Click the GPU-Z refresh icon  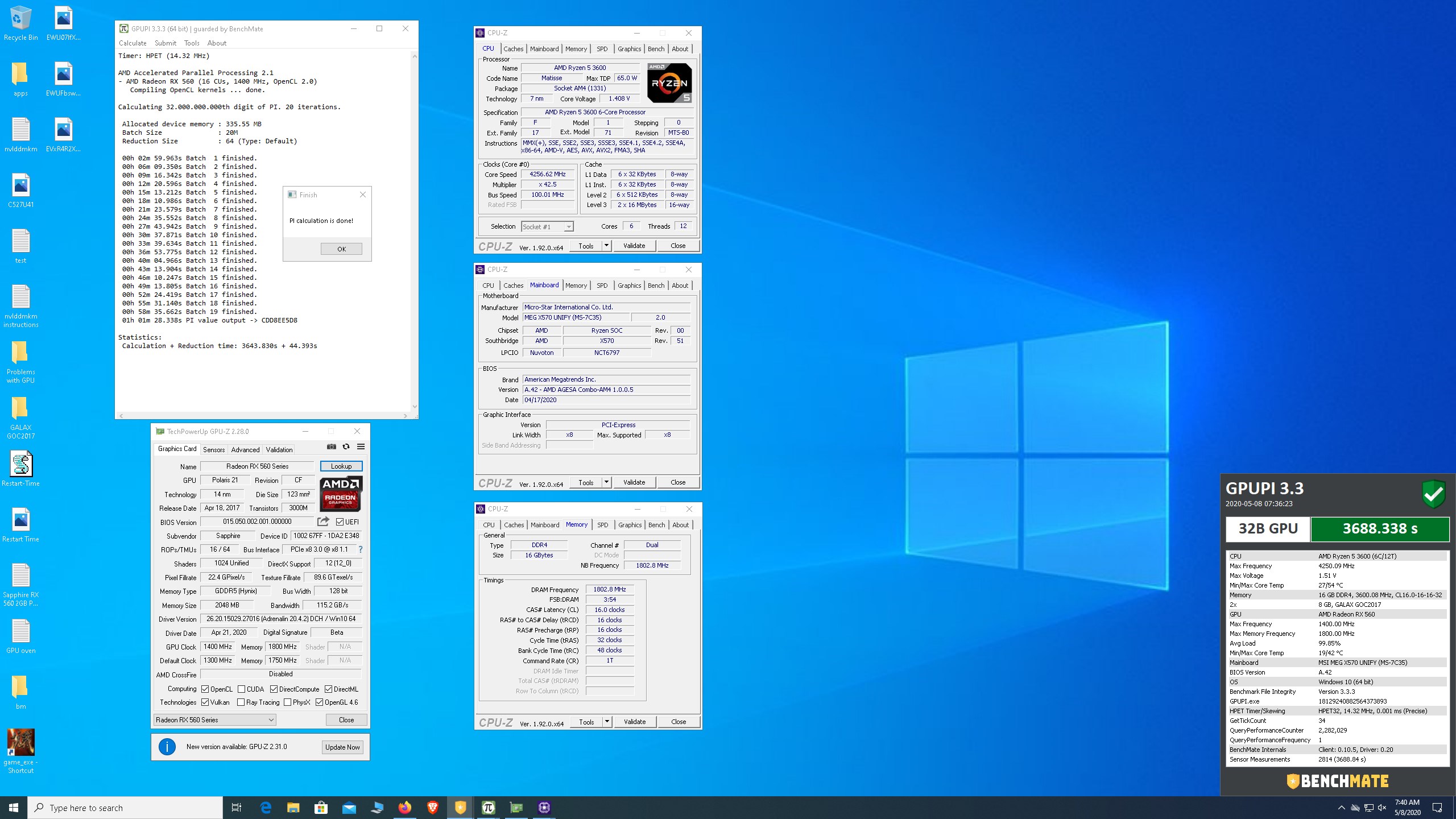pyautogui.click(x=346, y=447)
